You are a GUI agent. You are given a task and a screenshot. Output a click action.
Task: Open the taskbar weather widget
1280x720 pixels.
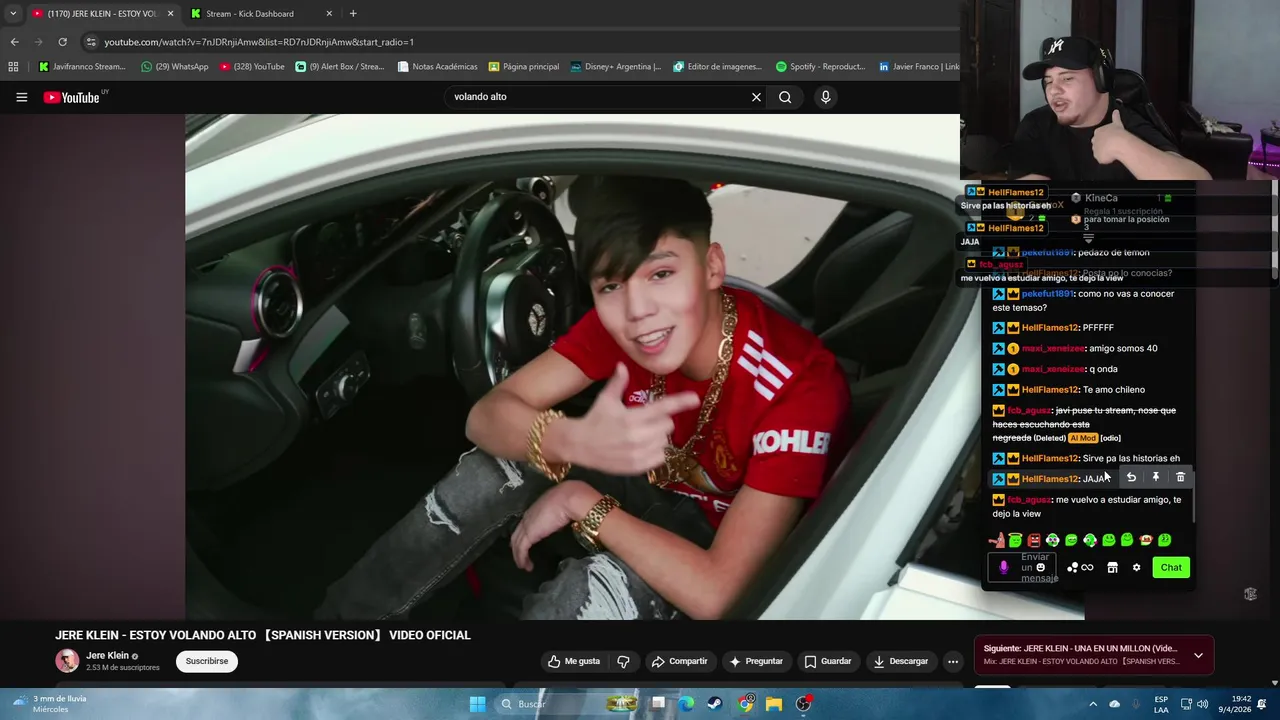pos(50,704)
